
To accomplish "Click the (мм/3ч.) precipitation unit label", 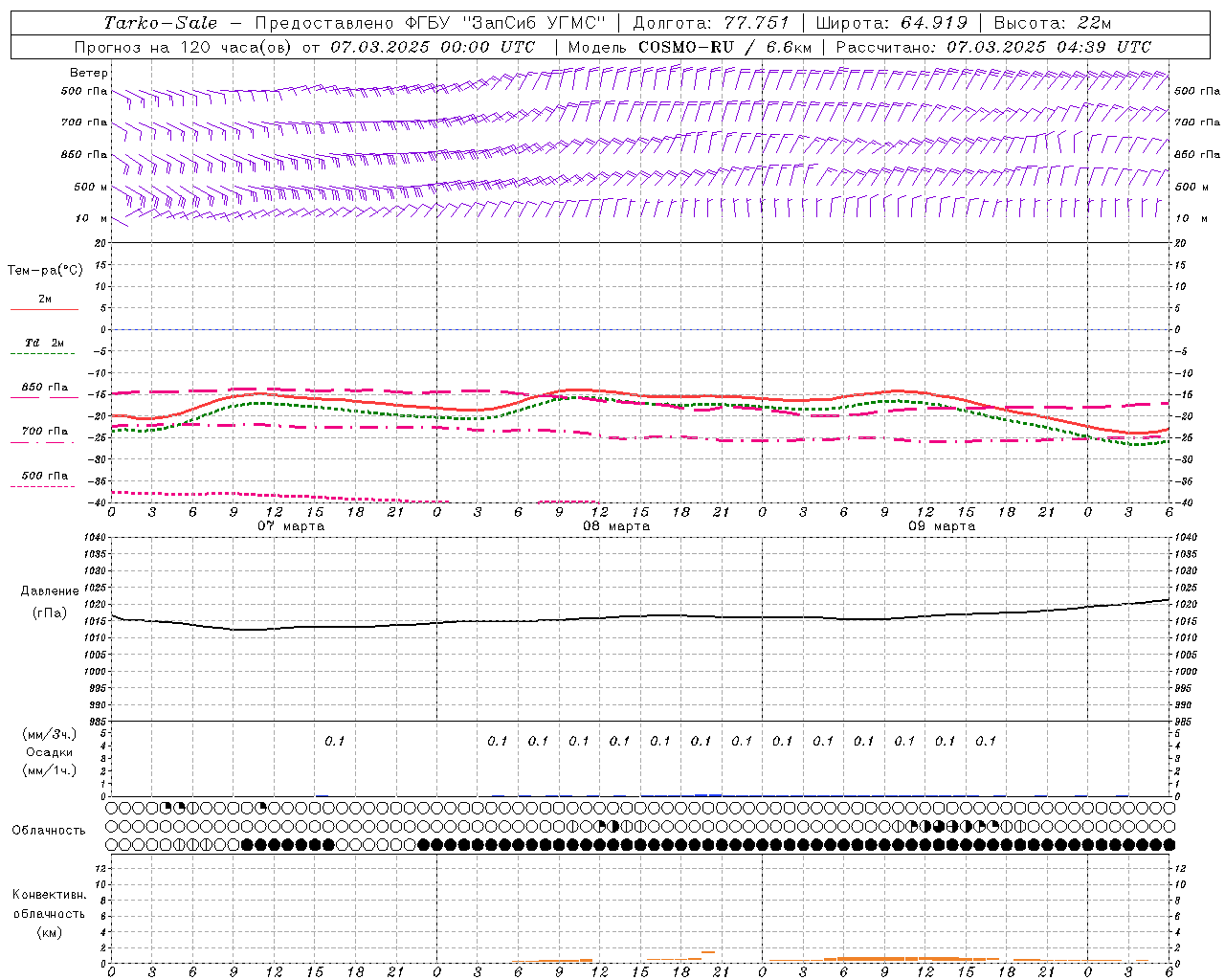I will tap(49, 734).
